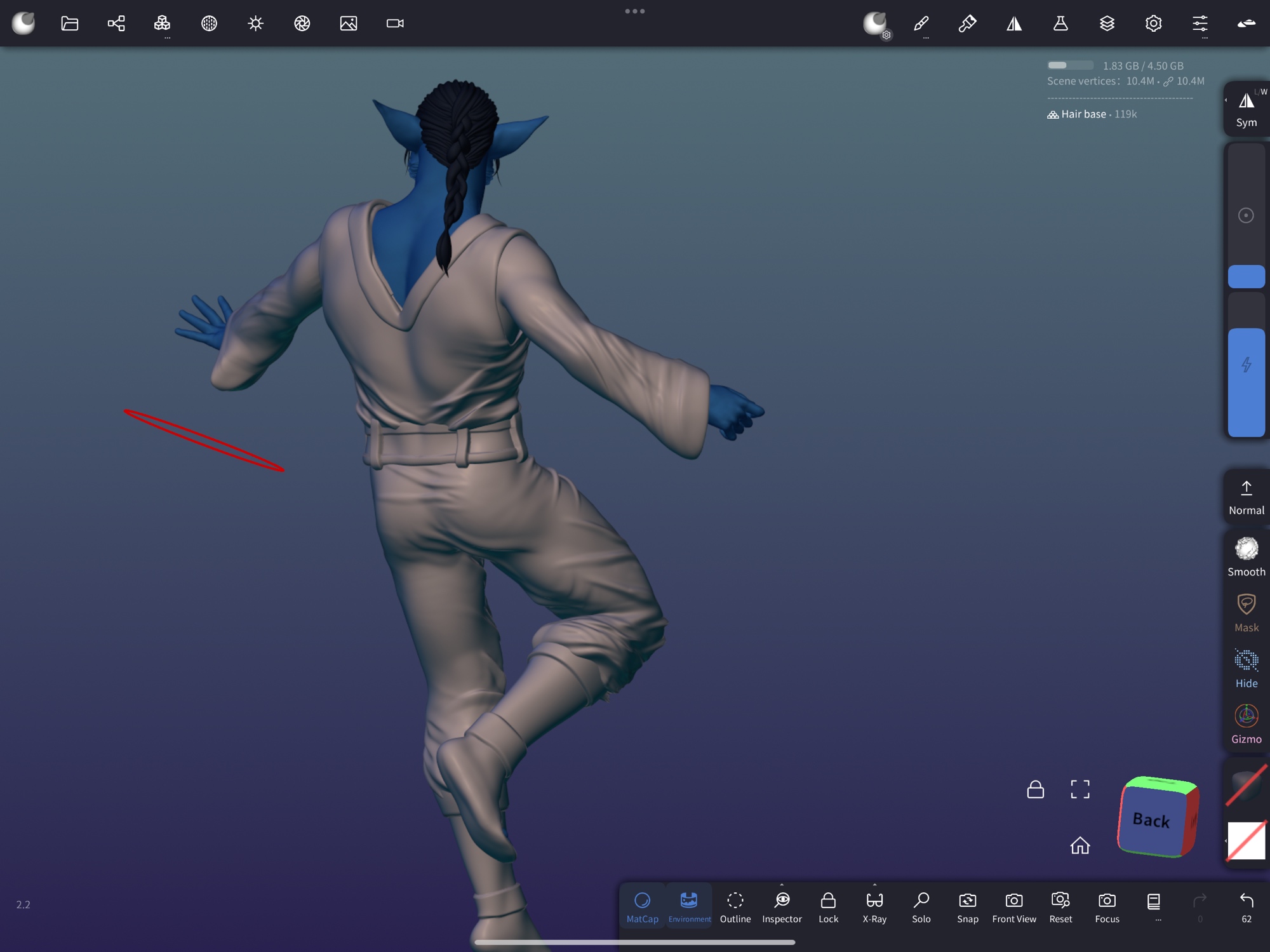Expand options above Inspector button
Viewport: 1270px width, 952px height.
pos(782,885)
